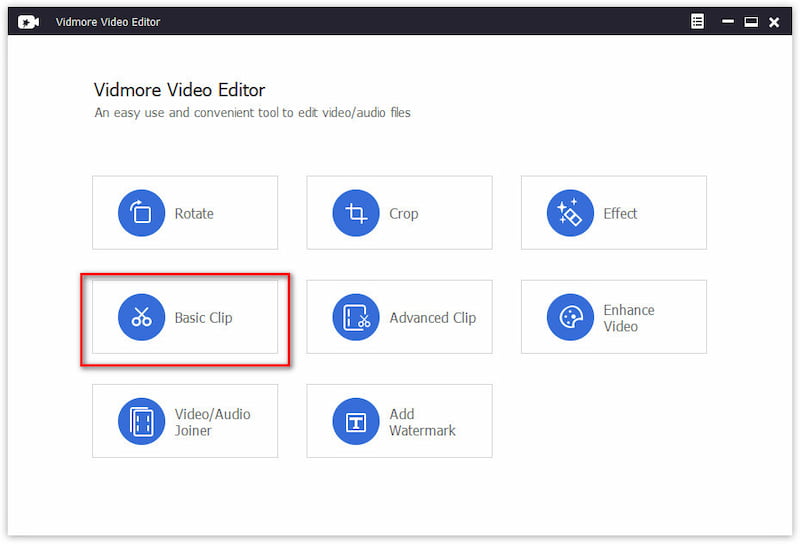Click the Add Watermark label

coord(422,421)
